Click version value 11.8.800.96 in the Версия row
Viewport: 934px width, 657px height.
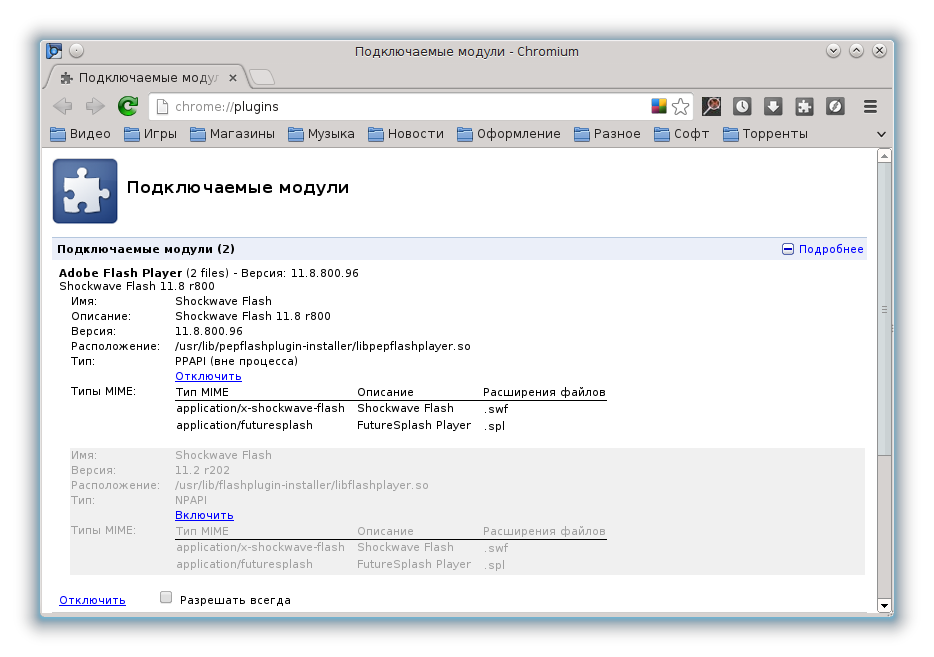tap(209, 331)
